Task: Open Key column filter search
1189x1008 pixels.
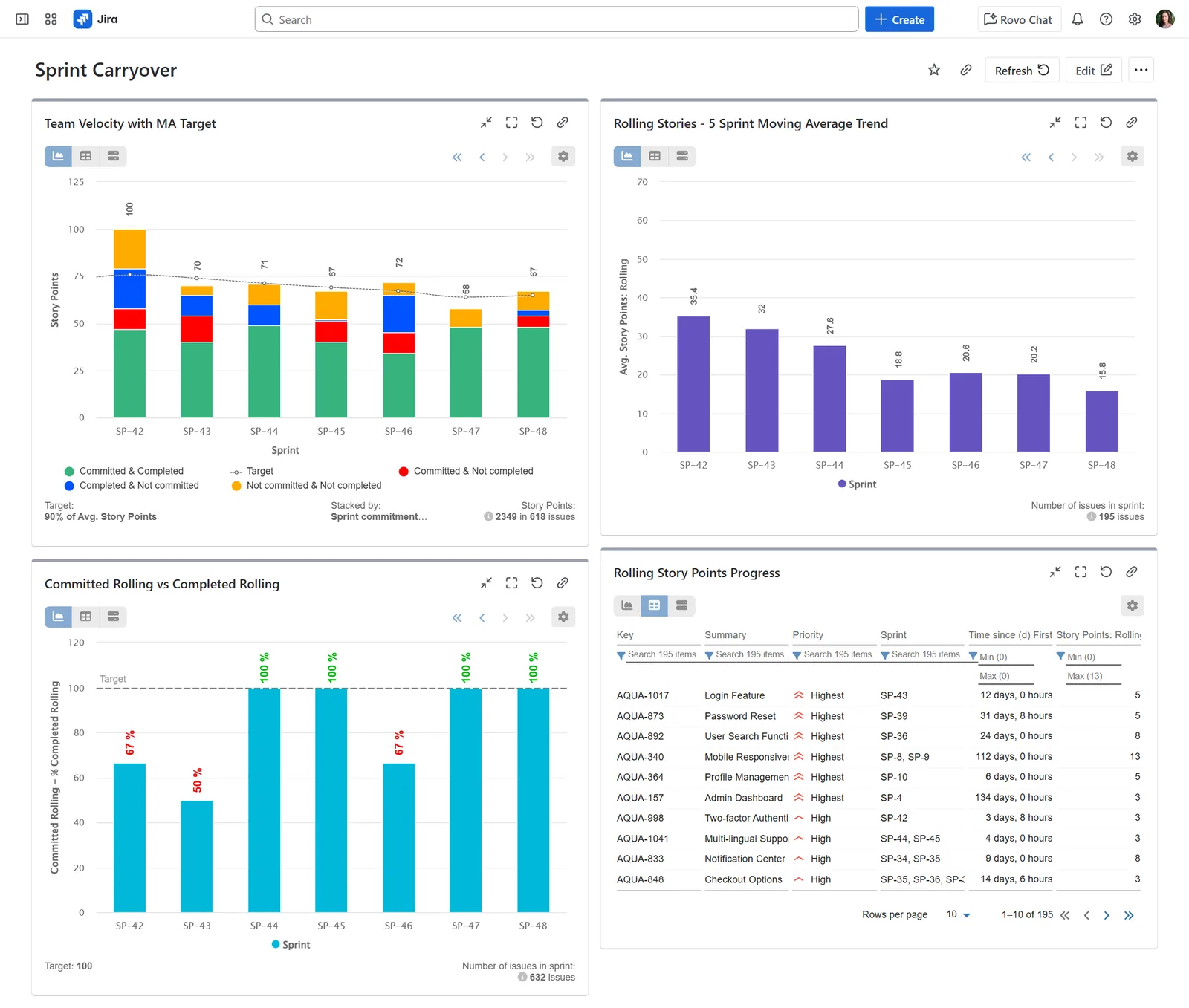Action: click(659, 655)
